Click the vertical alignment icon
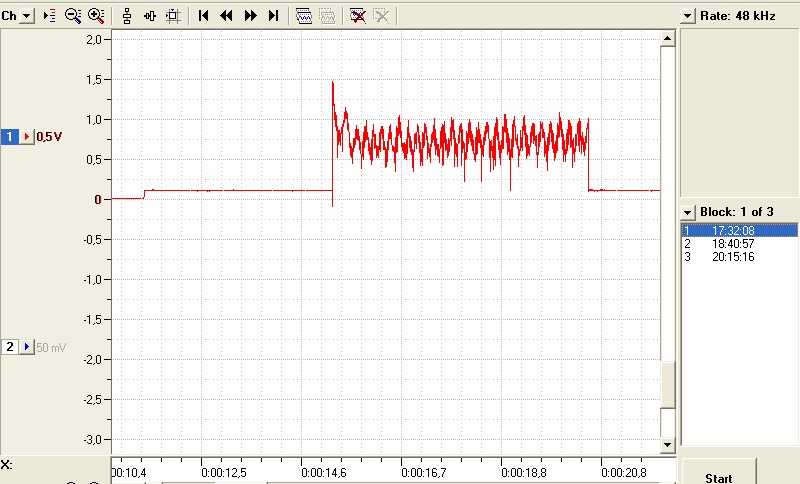Screen dimensions: 800x484 point(127,16)
